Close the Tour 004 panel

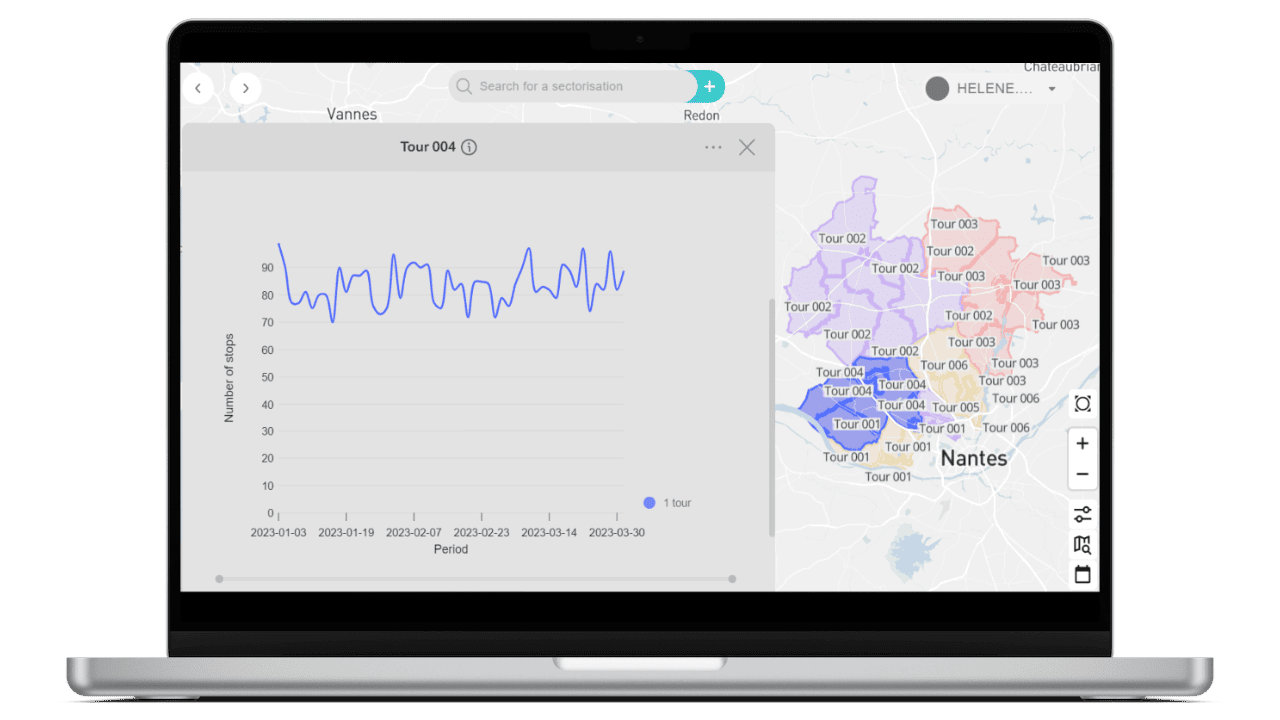pyautogui.click(x=747, y=147)
